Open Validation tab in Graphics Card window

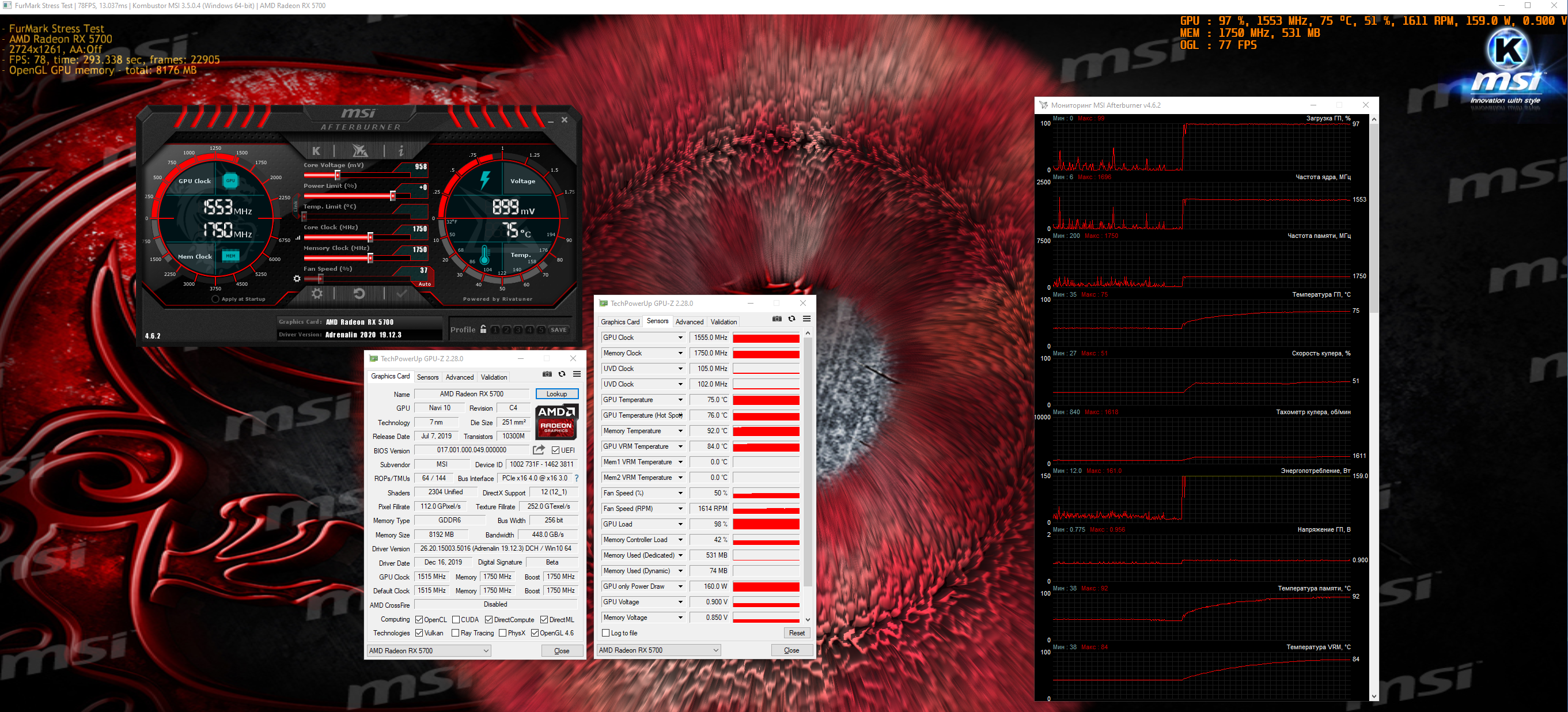click(494, 377)
